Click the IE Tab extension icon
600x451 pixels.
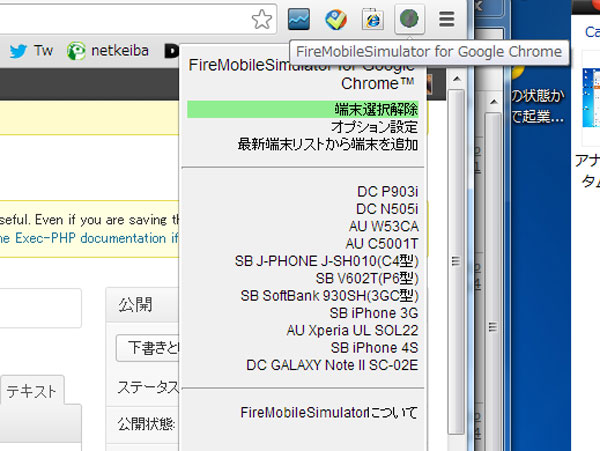(373, 19)
